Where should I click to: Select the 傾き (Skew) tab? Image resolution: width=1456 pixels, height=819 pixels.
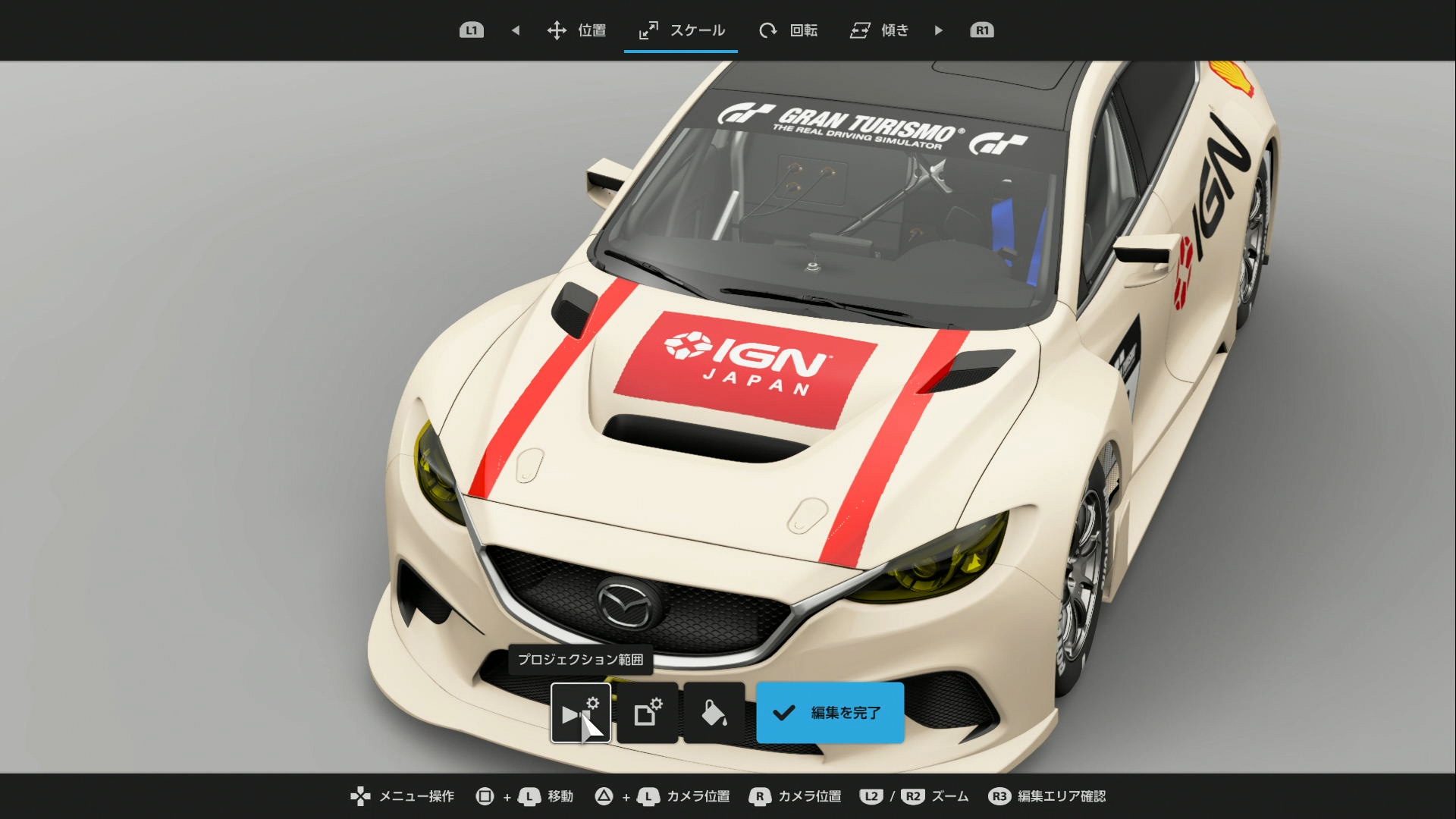(879, 30)
